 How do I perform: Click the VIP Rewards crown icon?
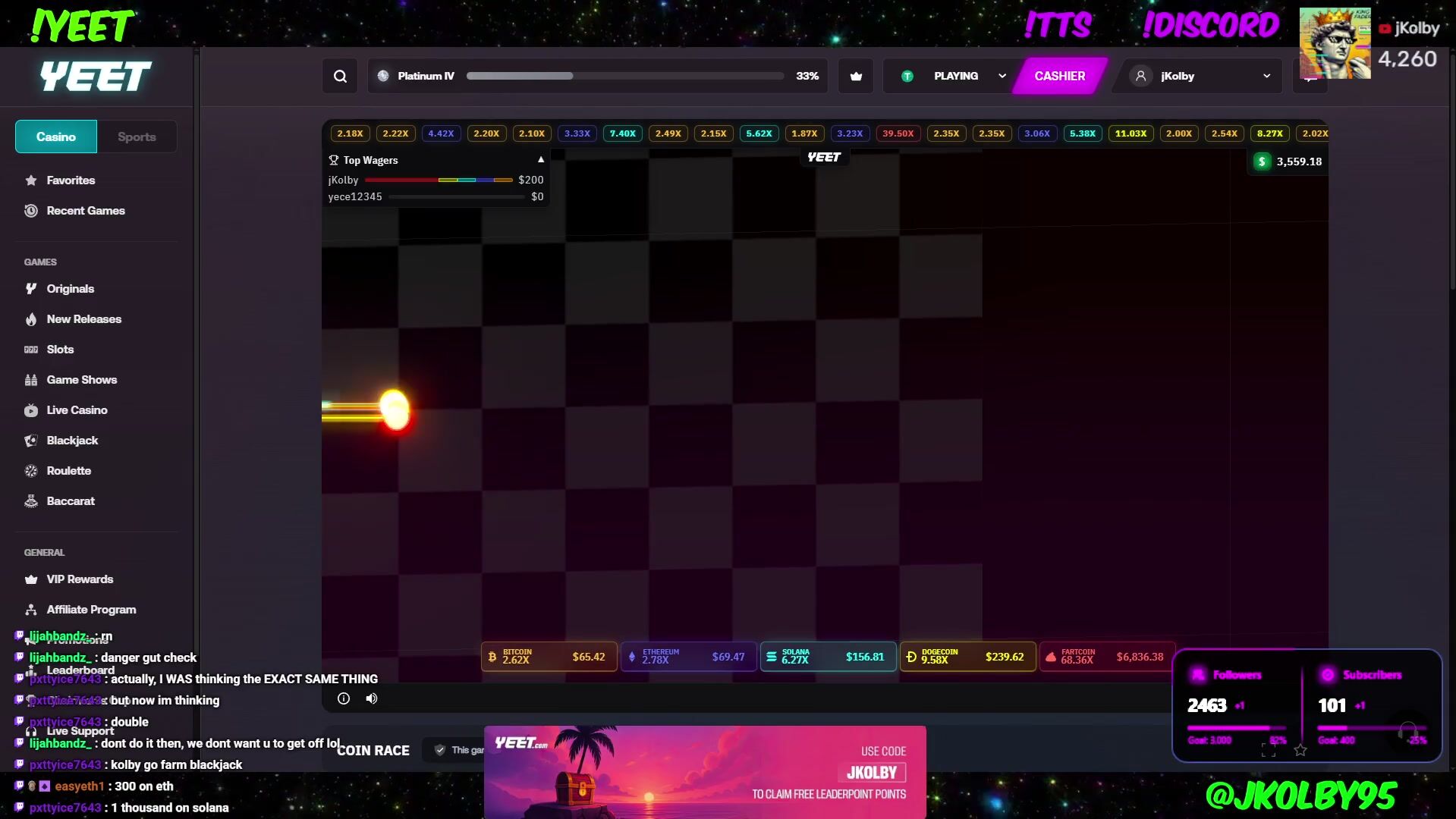[x=31, y=579]
